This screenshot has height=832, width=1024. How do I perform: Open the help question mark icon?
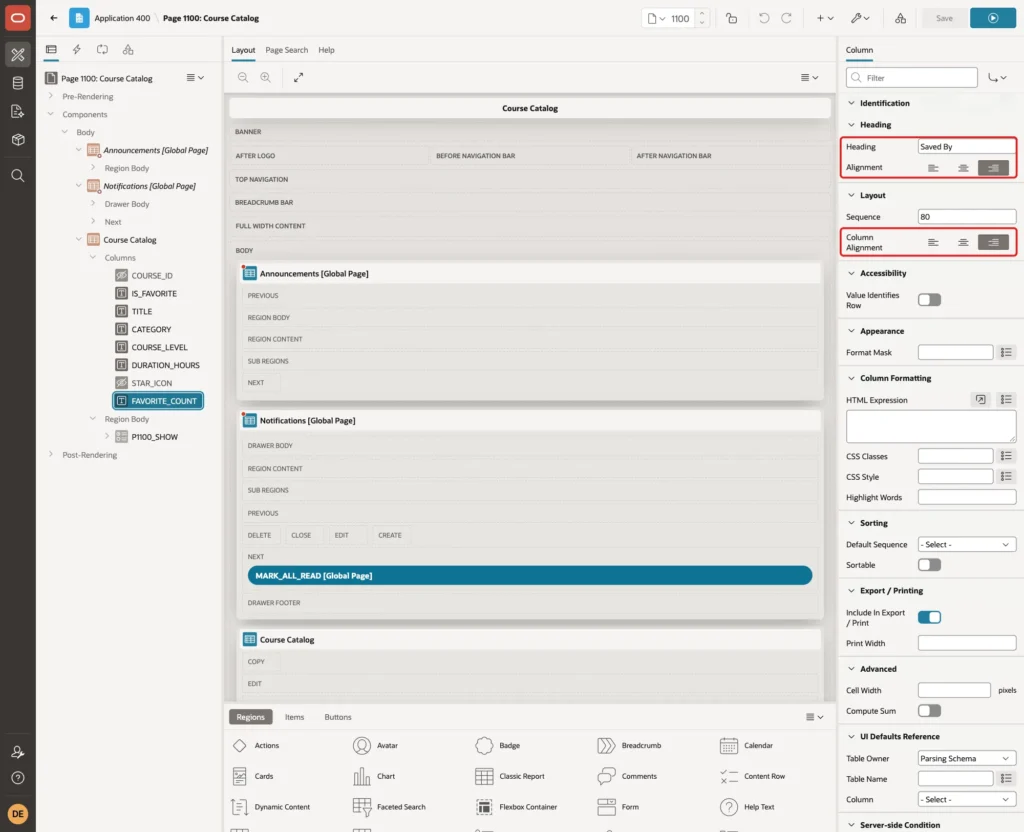[18, 778]
